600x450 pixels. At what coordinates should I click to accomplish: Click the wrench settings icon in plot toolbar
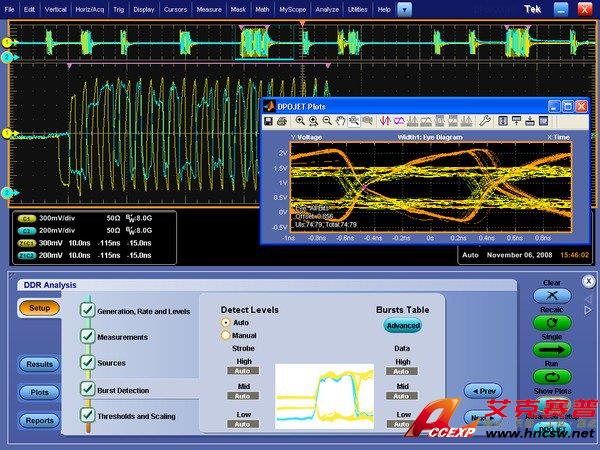[x=485, y=121]
